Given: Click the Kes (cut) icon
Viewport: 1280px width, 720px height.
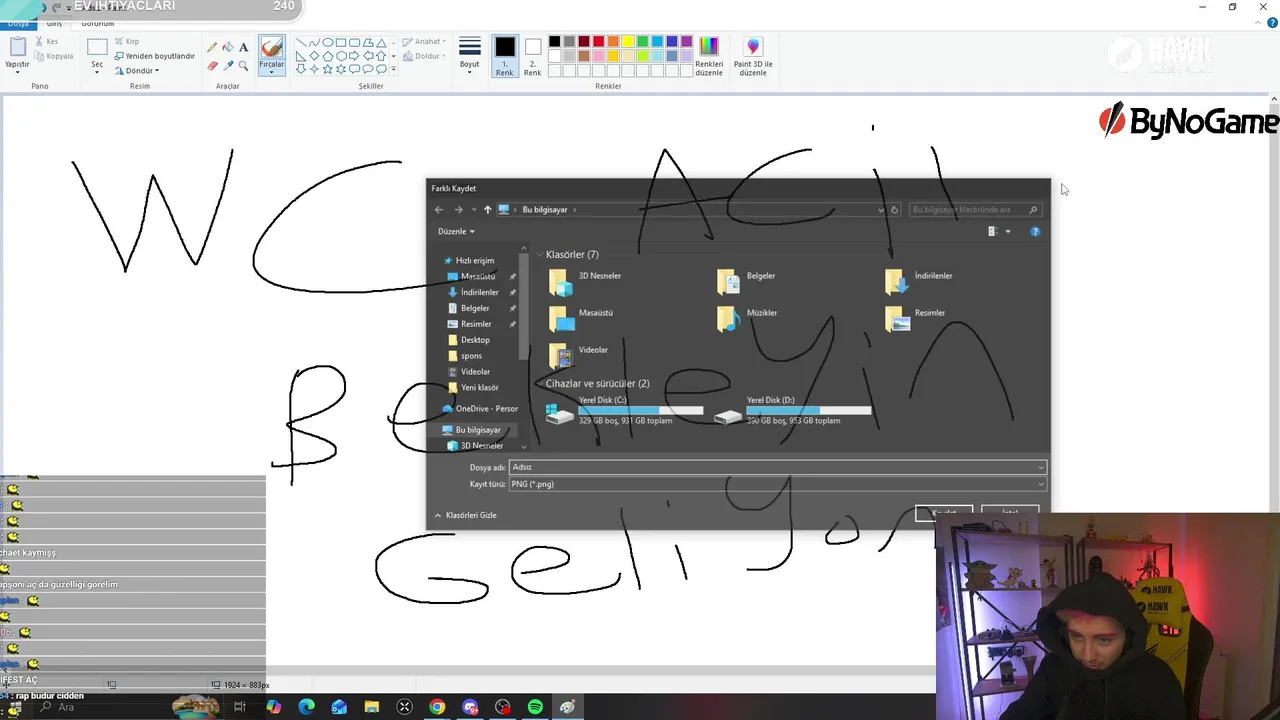Looking at the screenshot, I should pos(40,42).
